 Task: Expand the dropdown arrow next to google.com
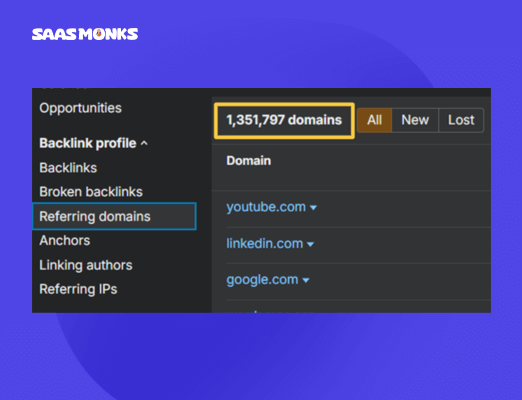306,280
